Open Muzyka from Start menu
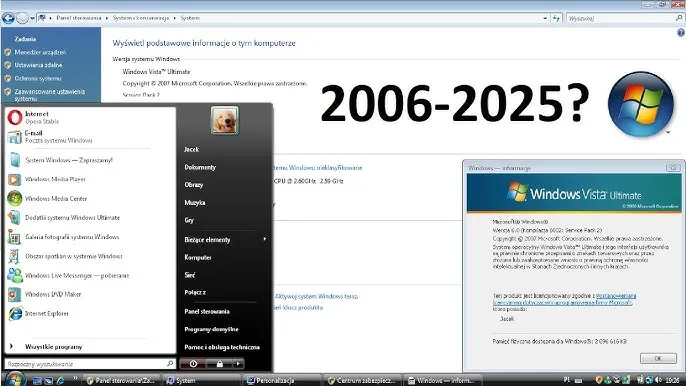 tap(195, 203)
